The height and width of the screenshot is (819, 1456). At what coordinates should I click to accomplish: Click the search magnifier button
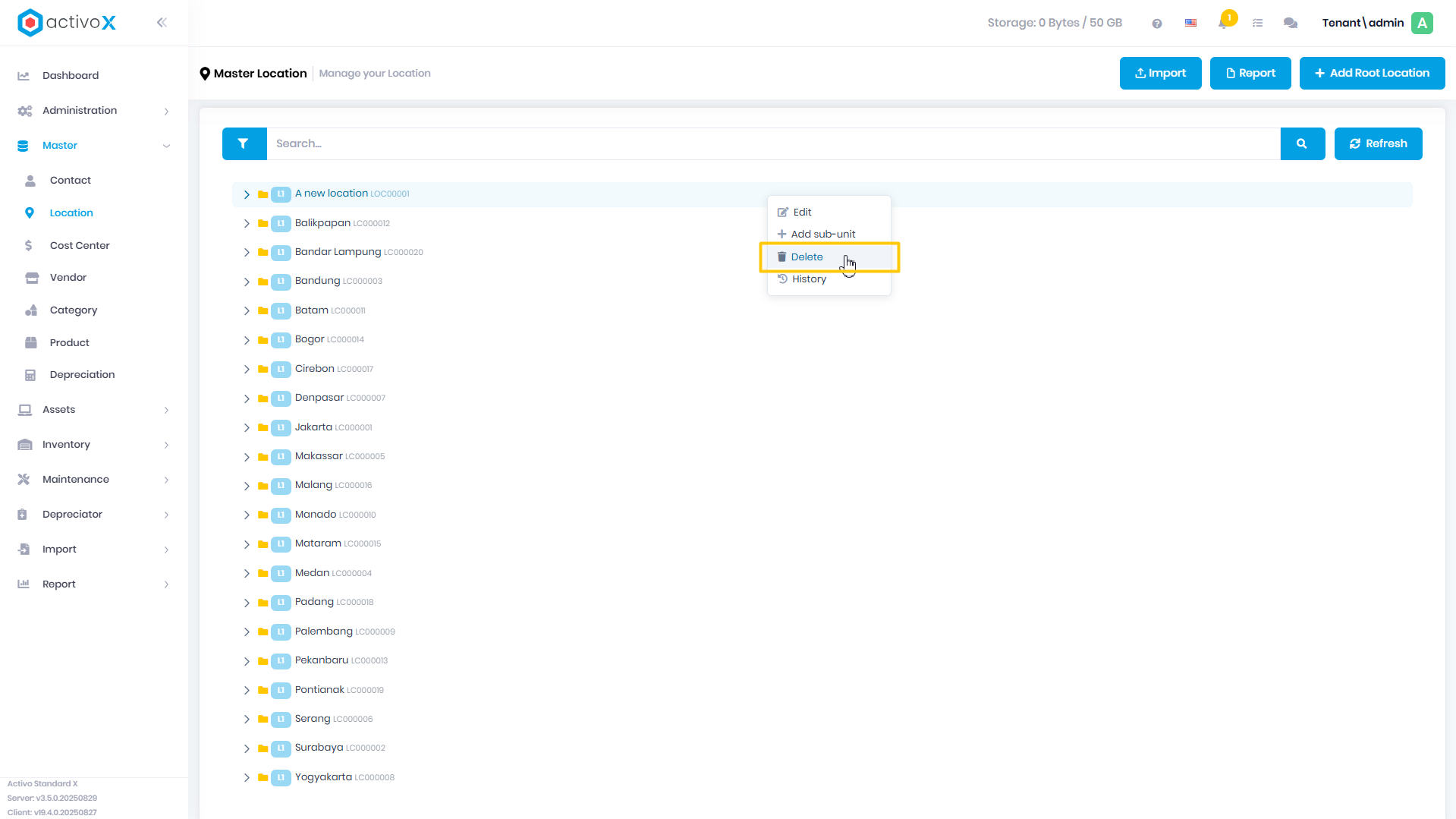point(1302,143)
